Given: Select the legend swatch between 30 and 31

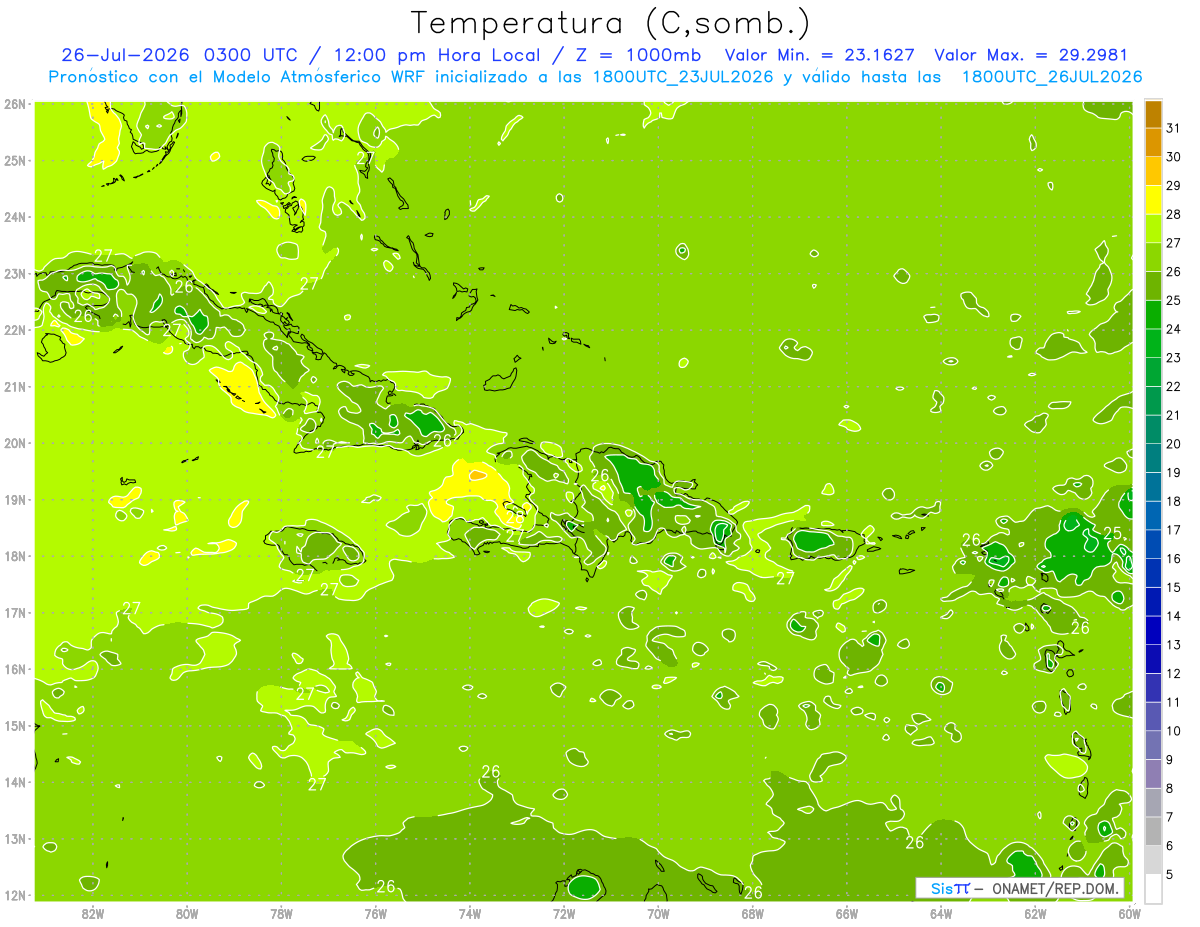Looking at the screenshot, I should point(1153,143).
